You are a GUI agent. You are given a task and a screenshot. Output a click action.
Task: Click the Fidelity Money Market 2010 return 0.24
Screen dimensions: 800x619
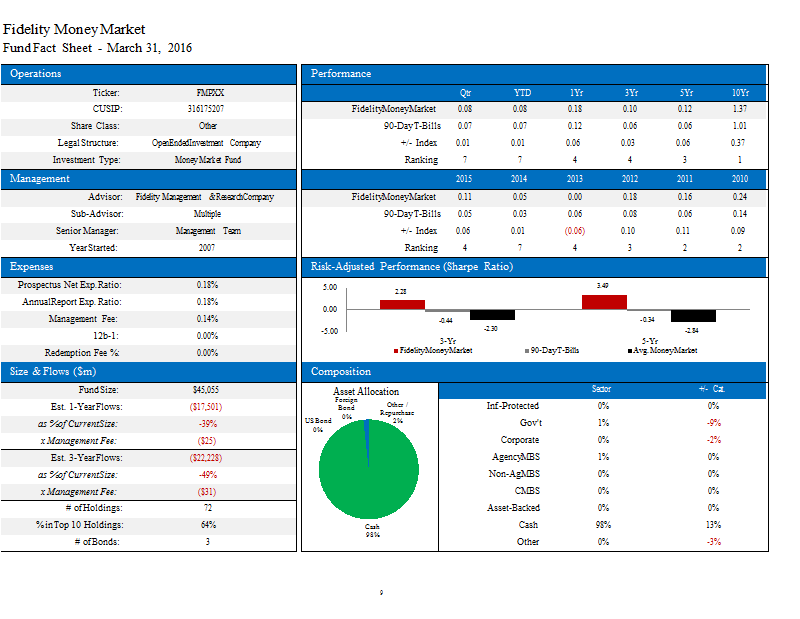click(x=740, y=197)
